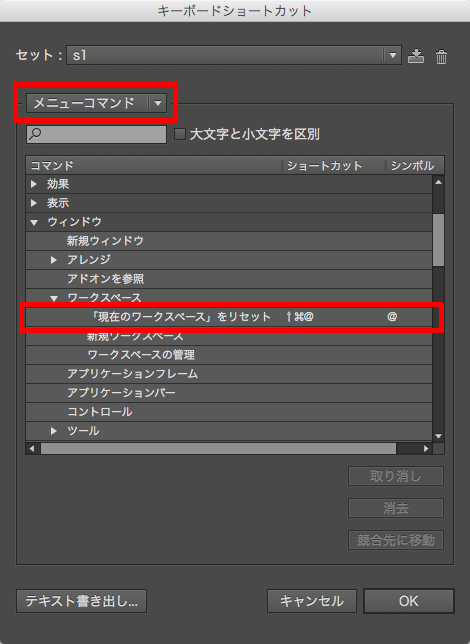Click the save shortcut set icon
The image size is (470, 644).
click(x=416, y=56)
